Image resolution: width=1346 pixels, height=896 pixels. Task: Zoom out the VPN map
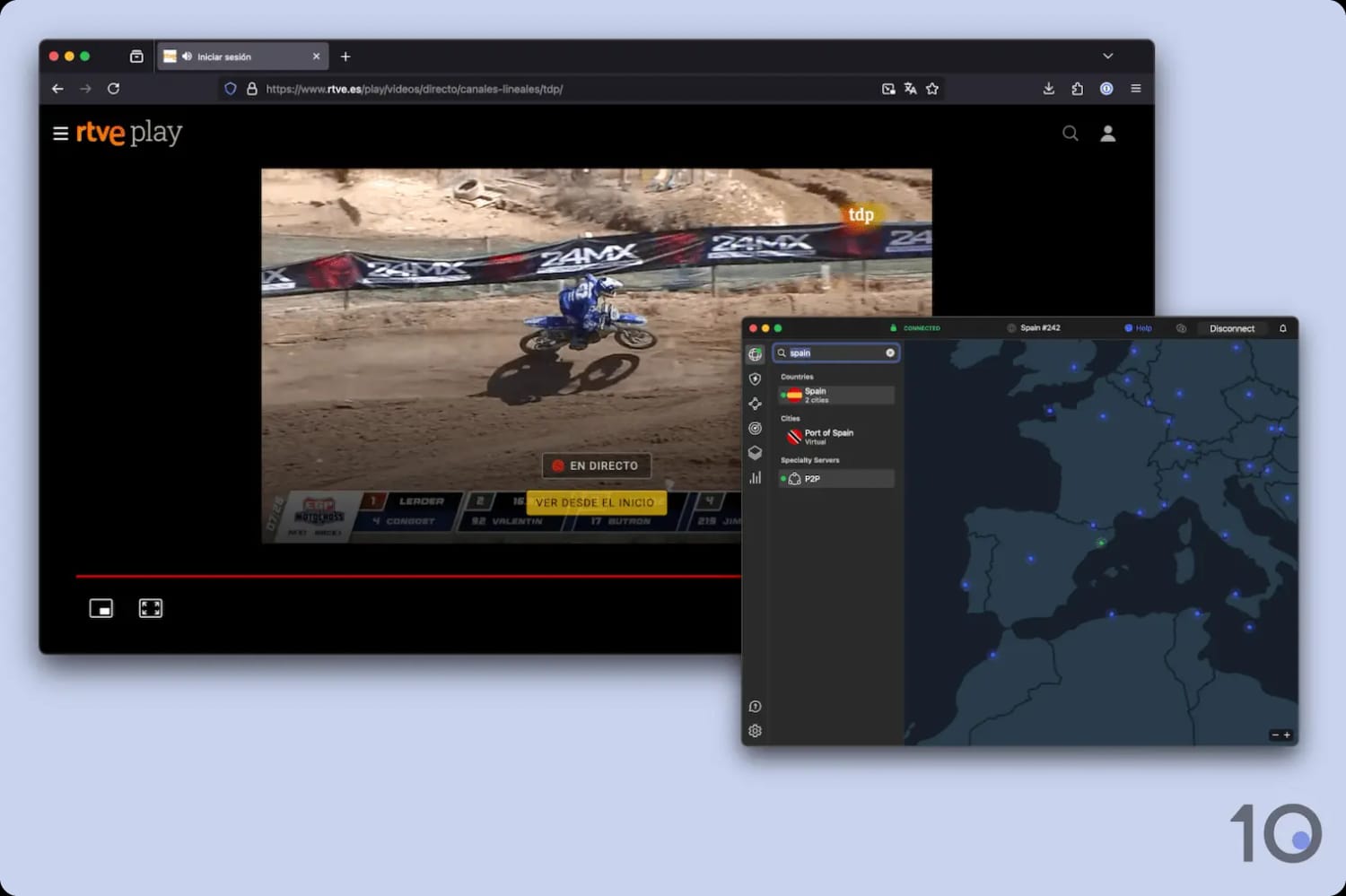1274,735
